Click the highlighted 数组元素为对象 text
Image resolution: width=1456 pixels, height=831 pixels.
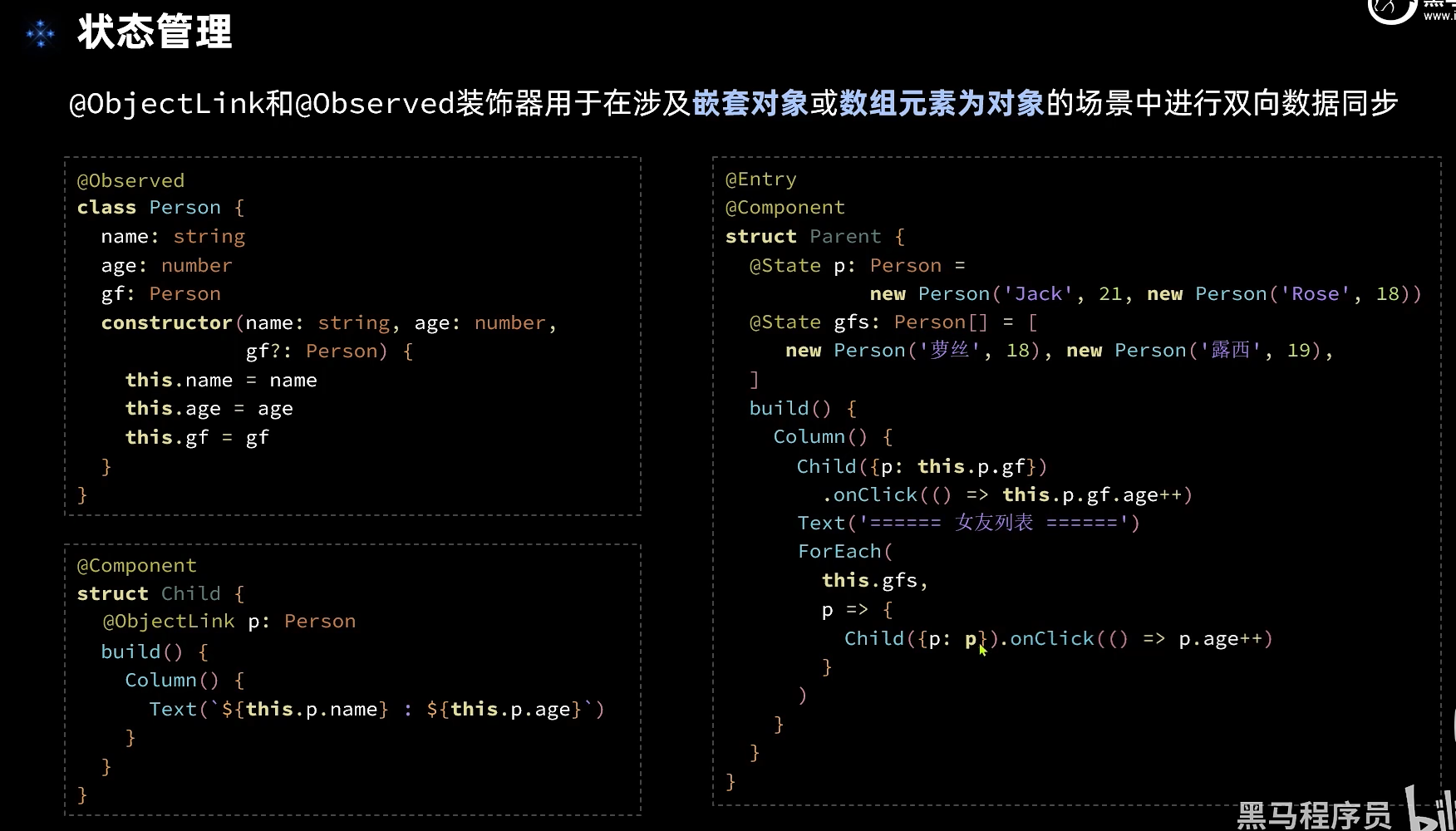pos(942,103)
